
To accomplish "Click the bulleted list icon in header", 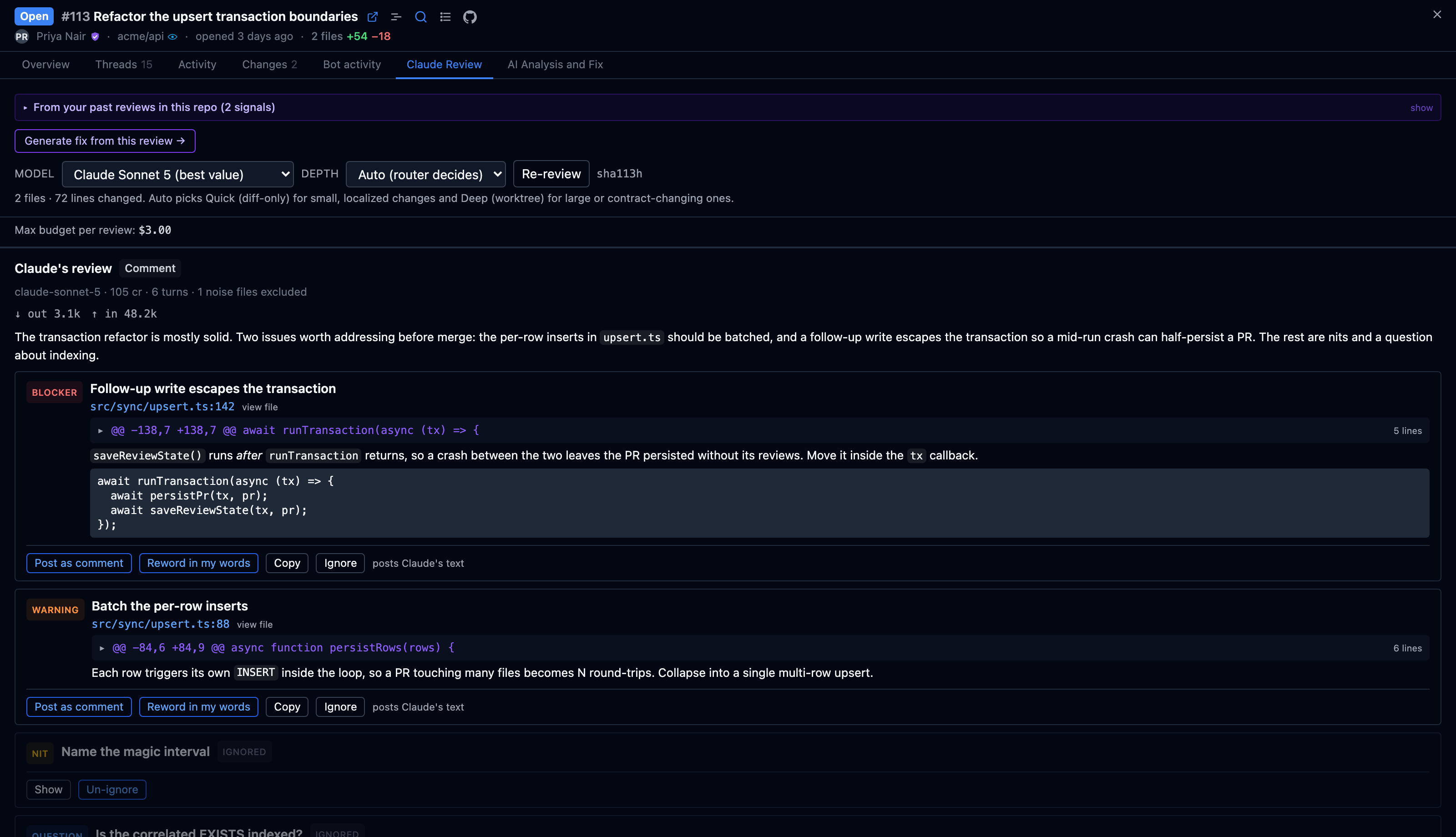I will [x=445, y=17].
